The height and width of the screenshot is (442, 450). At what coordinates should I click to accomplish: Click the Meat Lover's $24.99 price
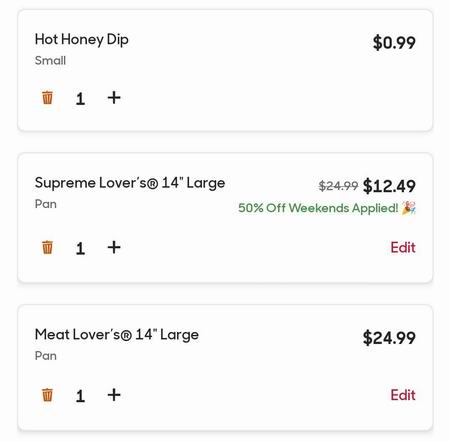[x=389, y=338]
